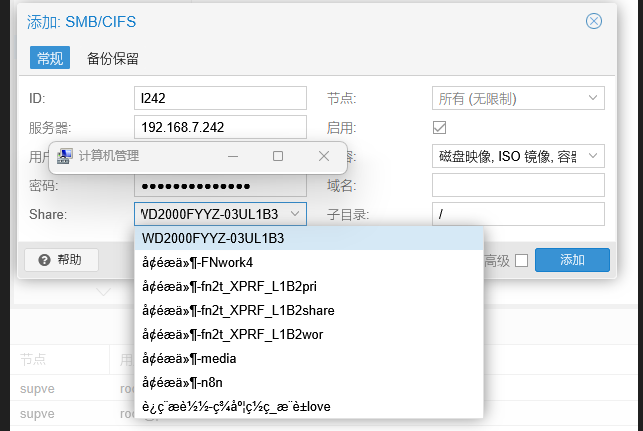The width and height of the screenshot is (643, 431).
Task: Close the 计算机管理 window
Action: click(324, 156)
